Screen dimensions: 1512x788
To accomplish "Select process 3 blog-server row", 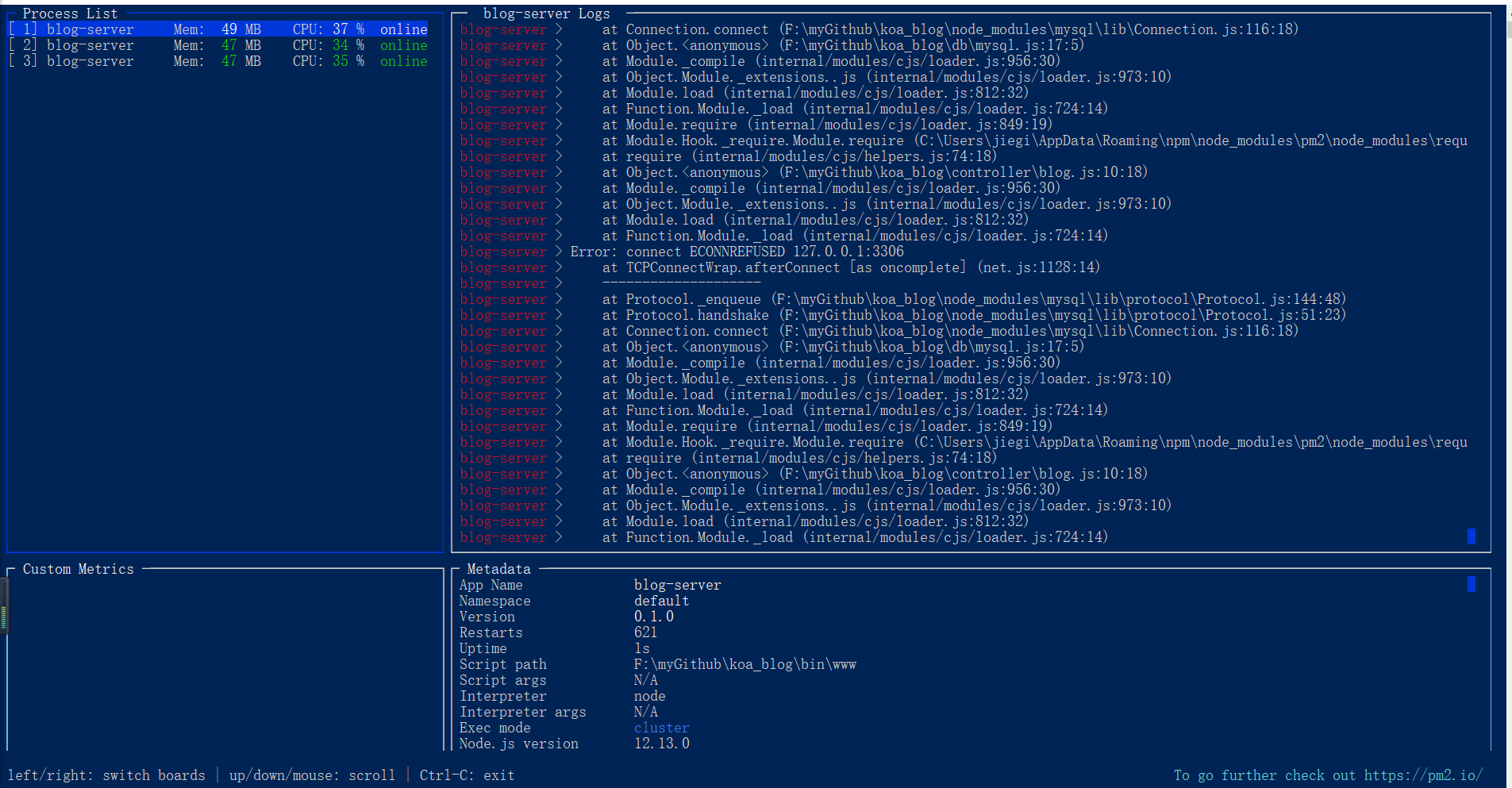I will click(218, 61).
